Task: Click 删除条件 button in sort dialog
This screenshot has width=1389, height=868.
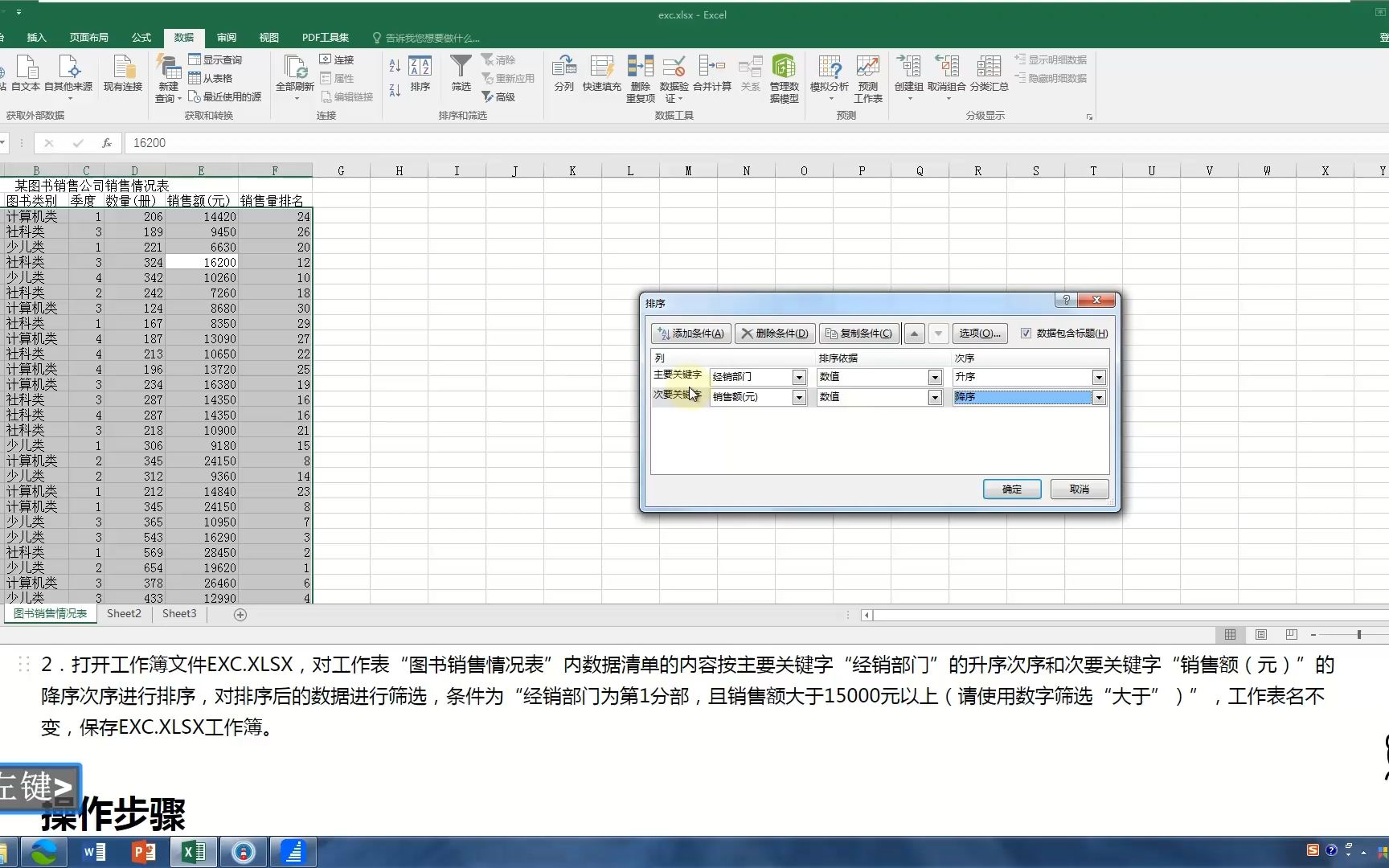Action: tap(775, 334)
